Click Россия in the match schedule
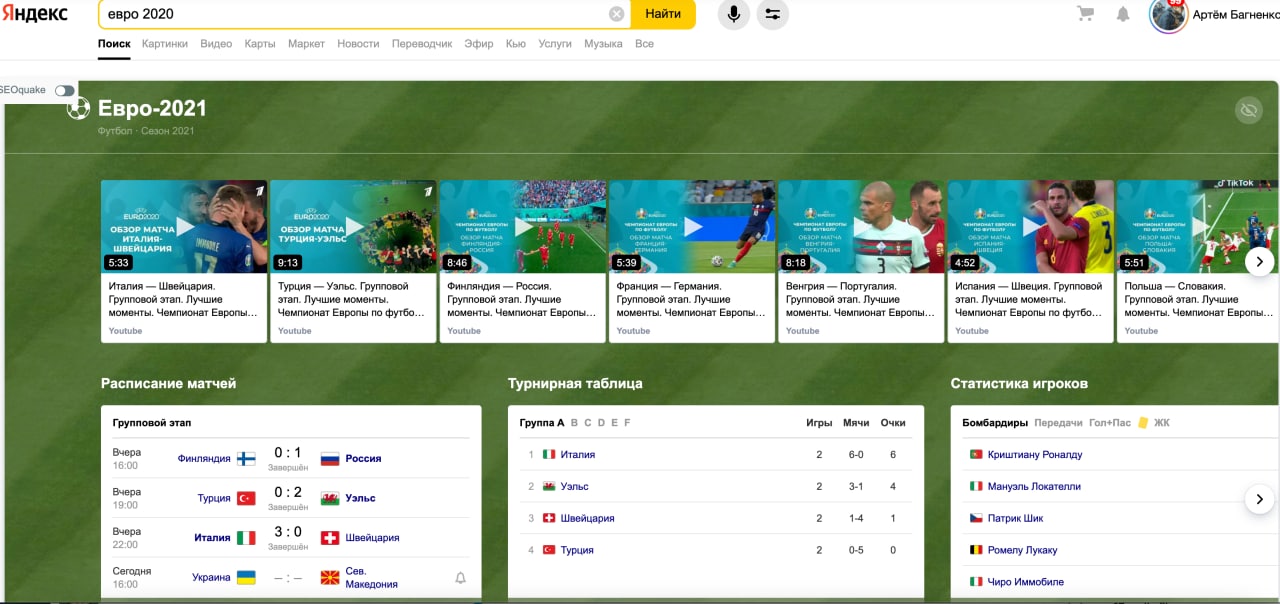Image resolution: width=1280 pixels, height=604 pixels. [363, 459]
